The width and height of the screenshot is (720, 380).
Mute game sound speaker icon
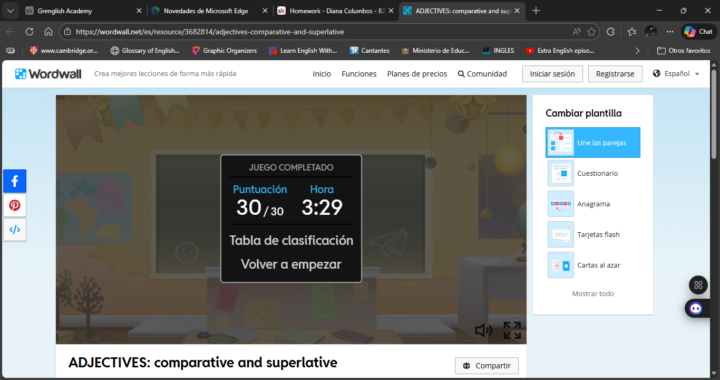tap(483, 330)
